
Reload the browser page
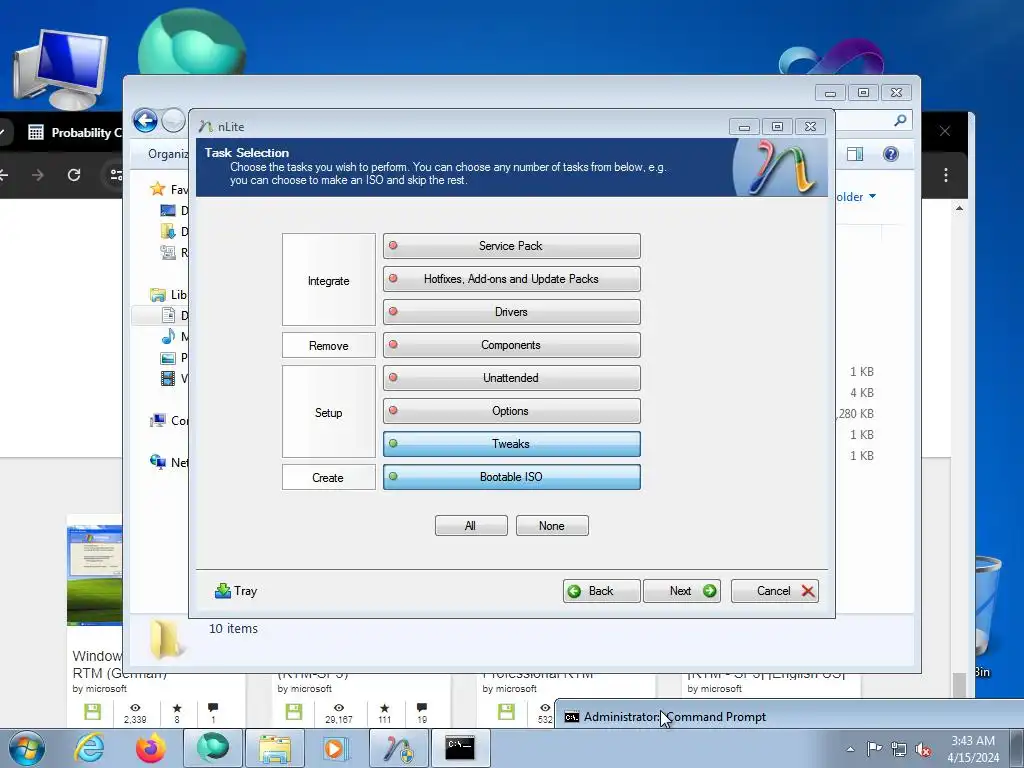pos(74,174)
